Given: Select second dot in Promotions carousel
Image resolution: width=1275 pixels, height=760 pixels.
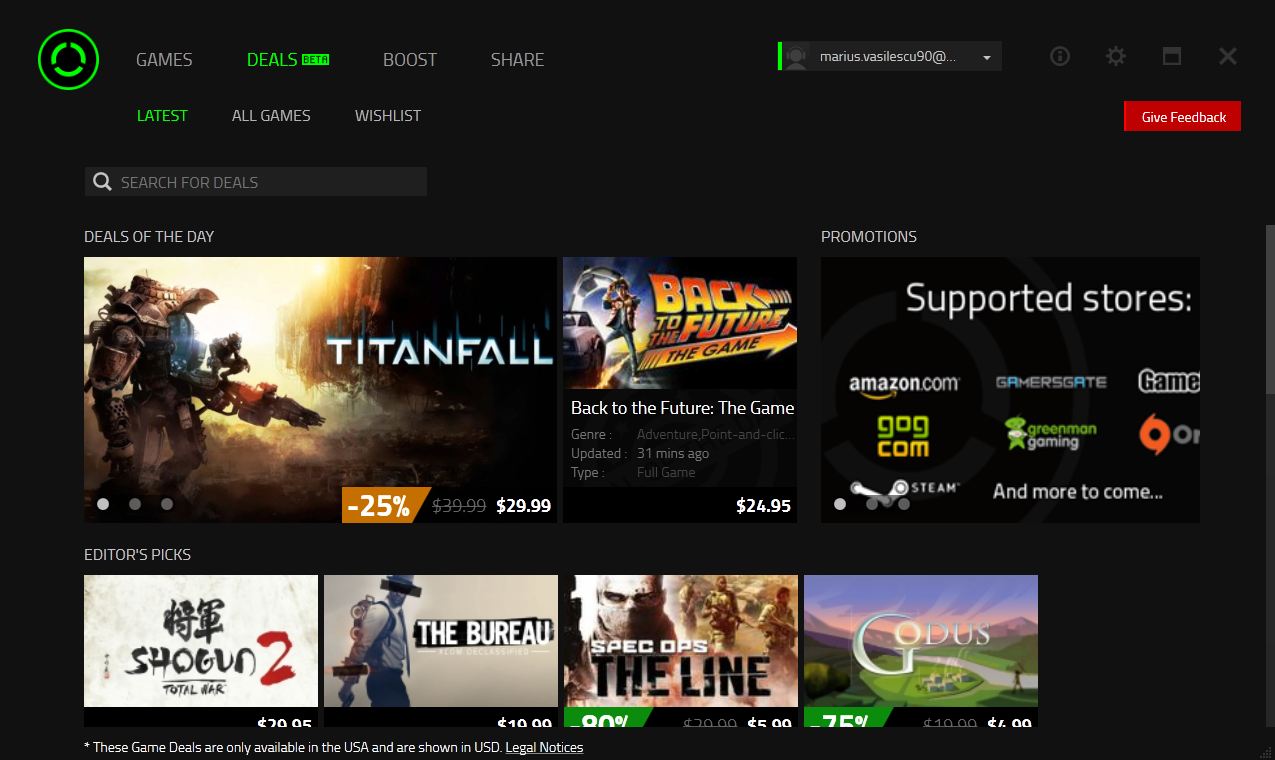Looking at the screenshot, I should pos(872,504).
